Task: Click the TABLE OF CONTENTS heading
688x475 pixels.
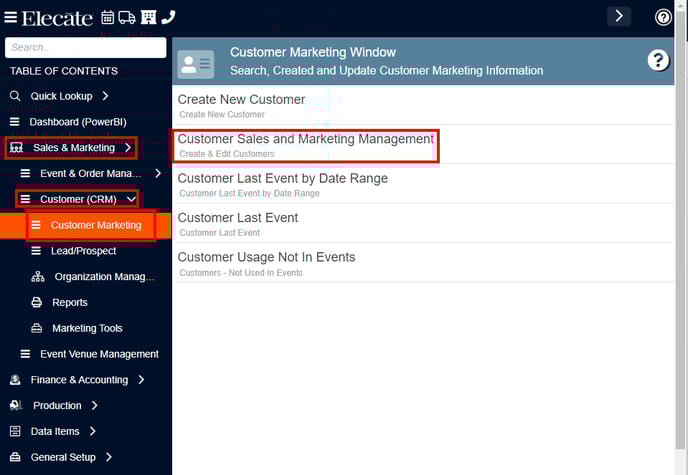Action: (x=64, y=71)
